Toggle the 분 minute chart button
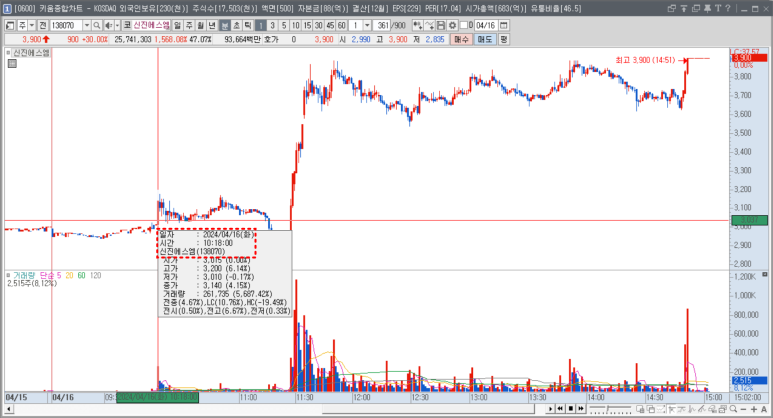 point(225,26)
